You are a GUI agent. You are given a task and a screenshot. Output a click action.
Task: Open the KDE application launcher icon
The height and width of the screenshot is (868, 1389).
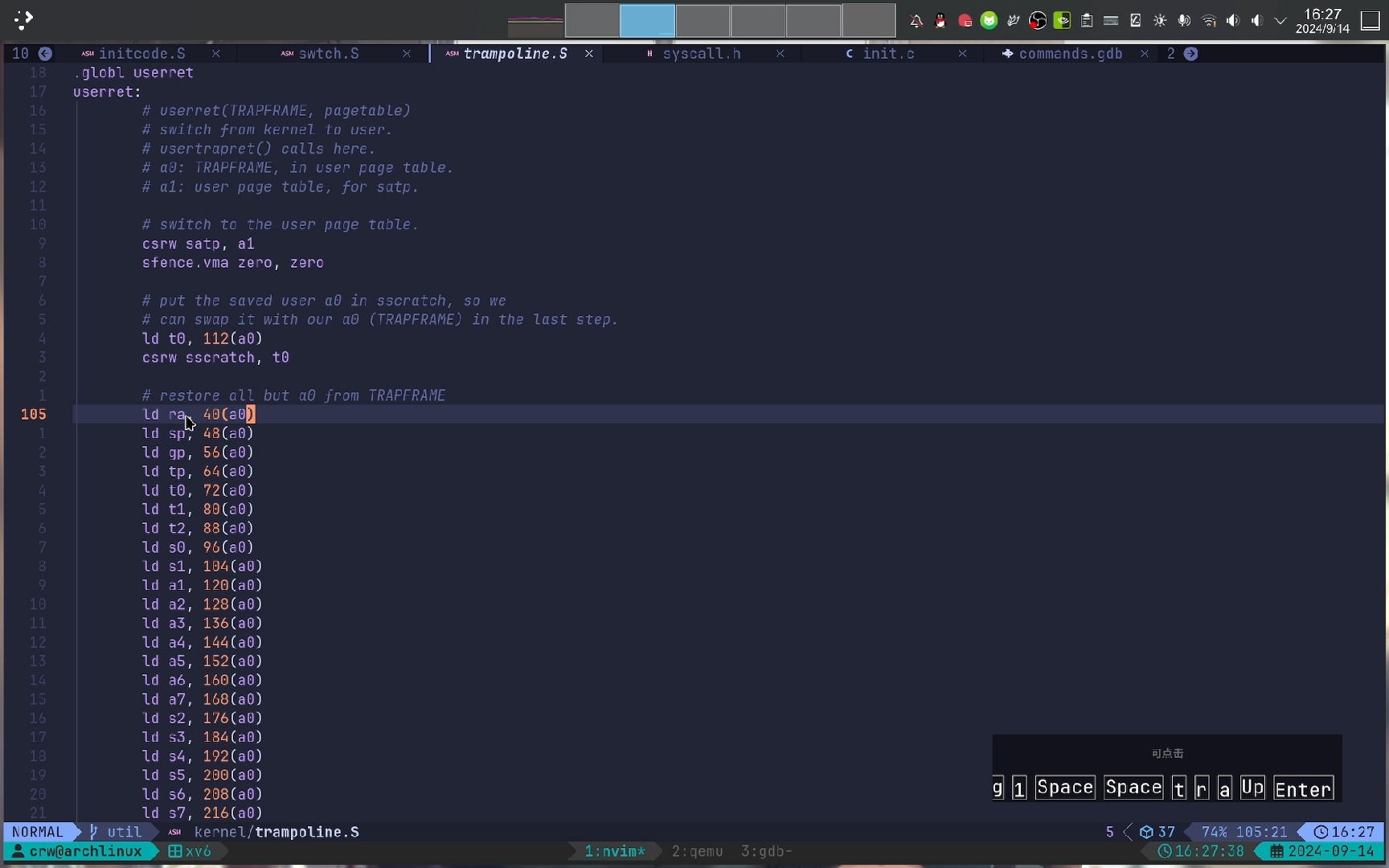[23, 20]
